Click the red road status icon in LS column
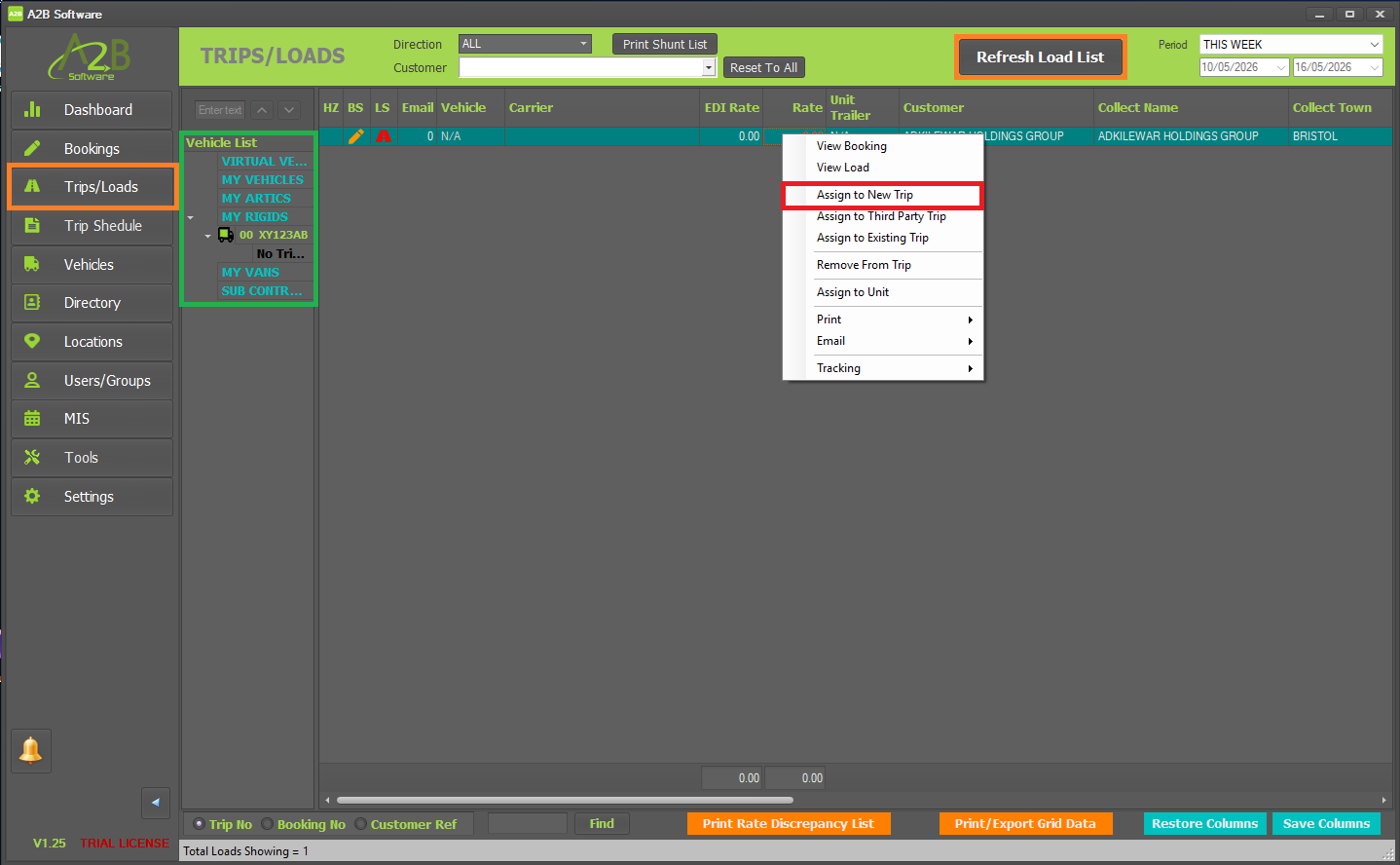 pos(383,136)
